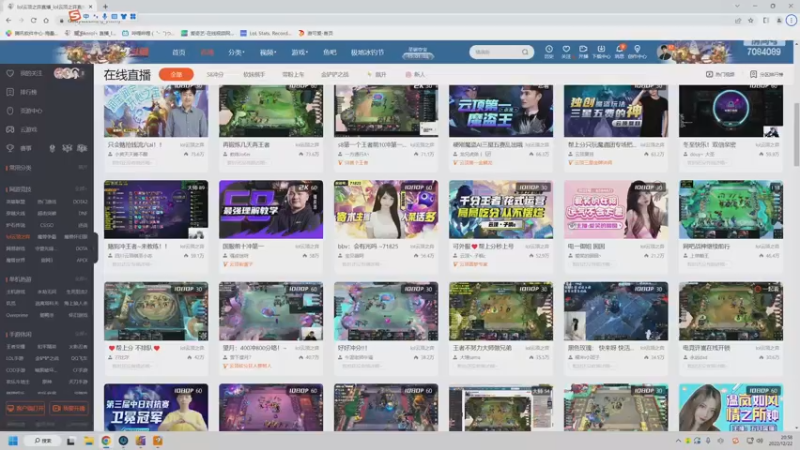Open the 再锻炼几天再王者 stream title

pos(246,145)
